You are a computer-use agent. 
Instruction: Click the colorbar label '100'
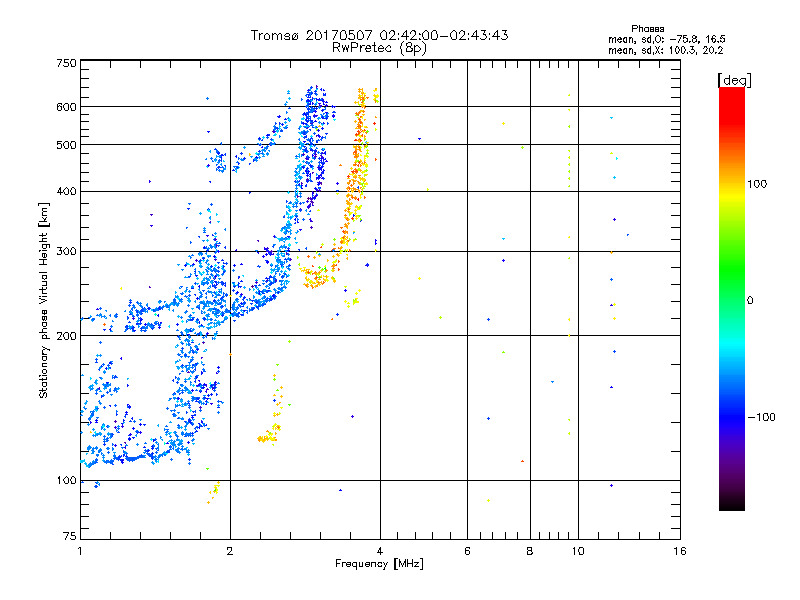click(x=757, y=184)
